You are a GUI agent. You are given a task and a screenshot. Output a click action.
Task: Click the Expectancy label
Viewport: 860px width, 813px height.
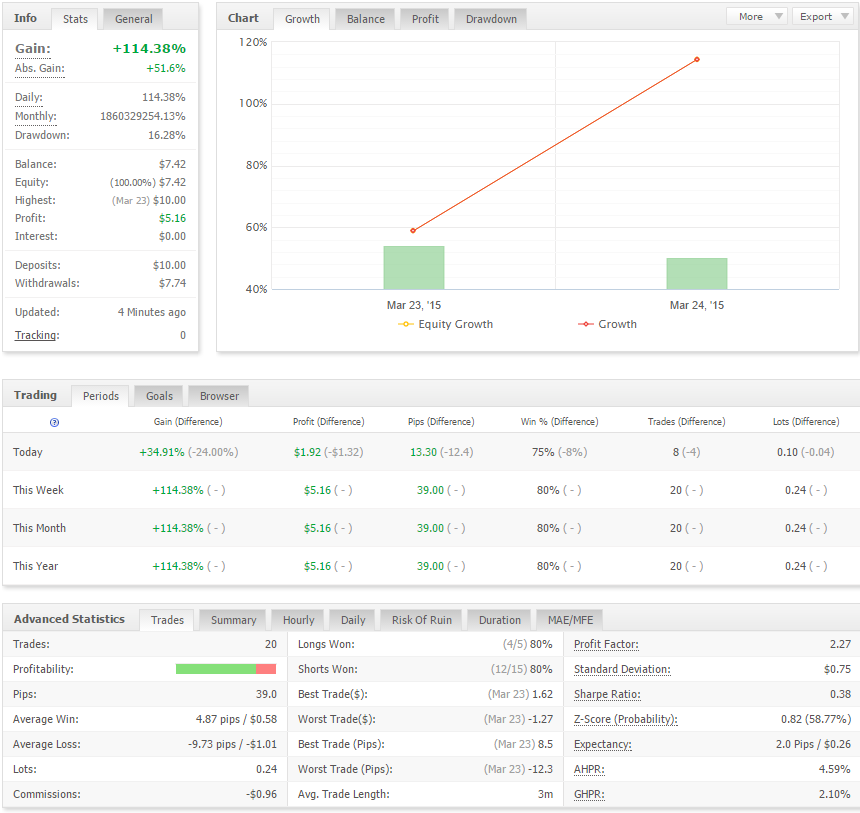[x=603, y=744]
